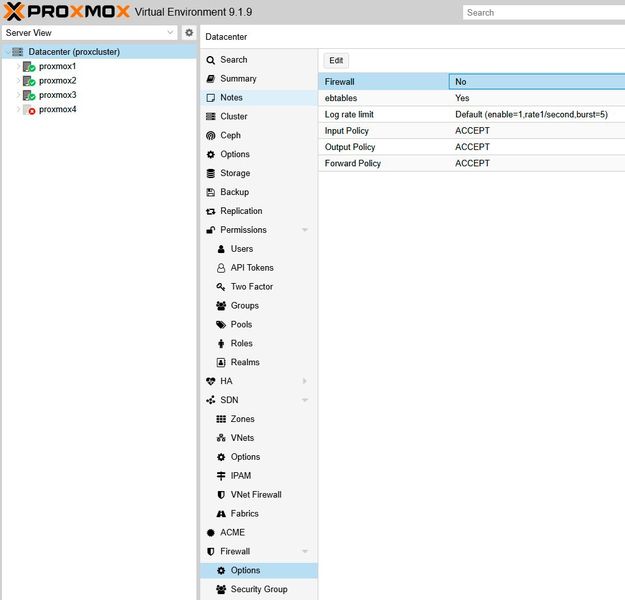
Task: Click the certificate icon for ACME
Action: tap(210, 533)
